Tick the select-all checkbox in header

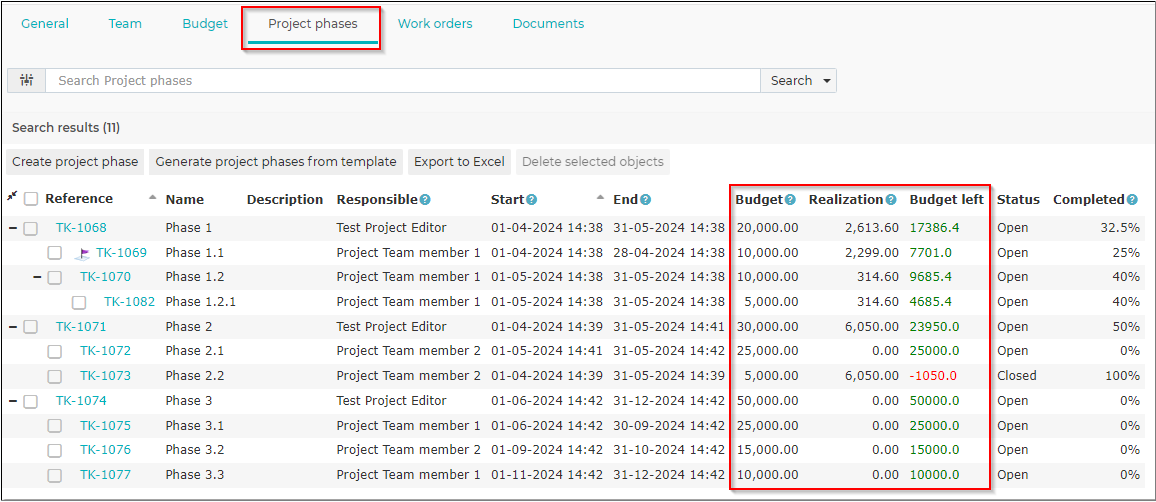click(31, 199)
